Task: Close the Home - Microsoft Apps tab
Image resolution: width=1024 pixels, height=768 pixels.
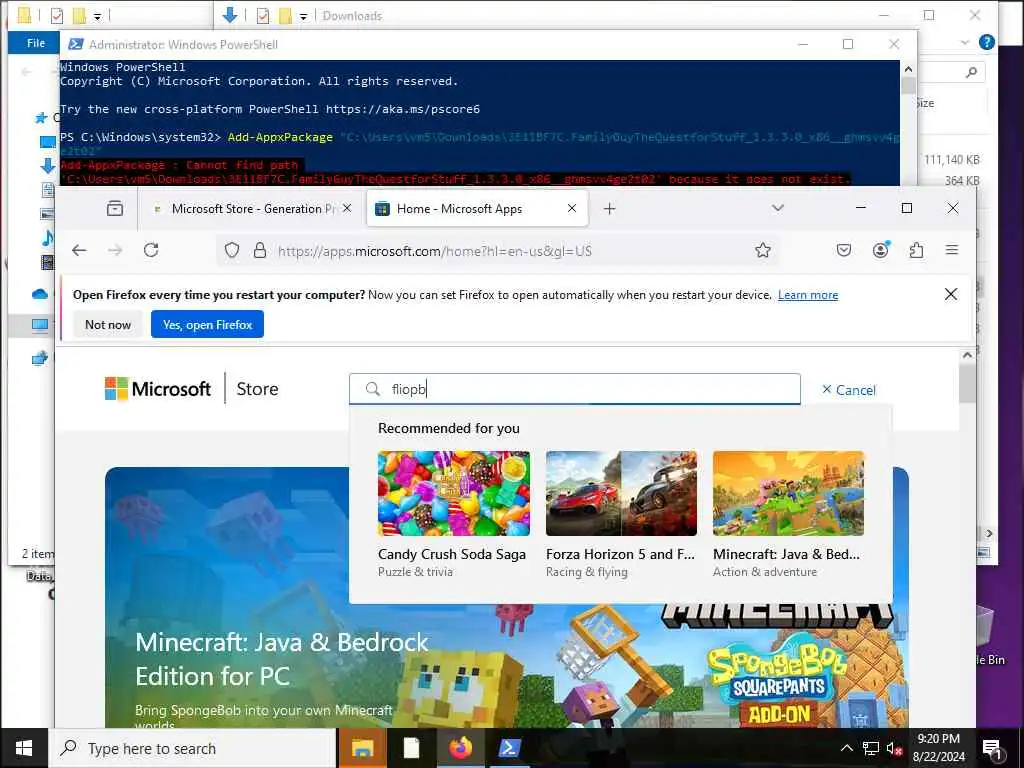Action: [572, 208]
